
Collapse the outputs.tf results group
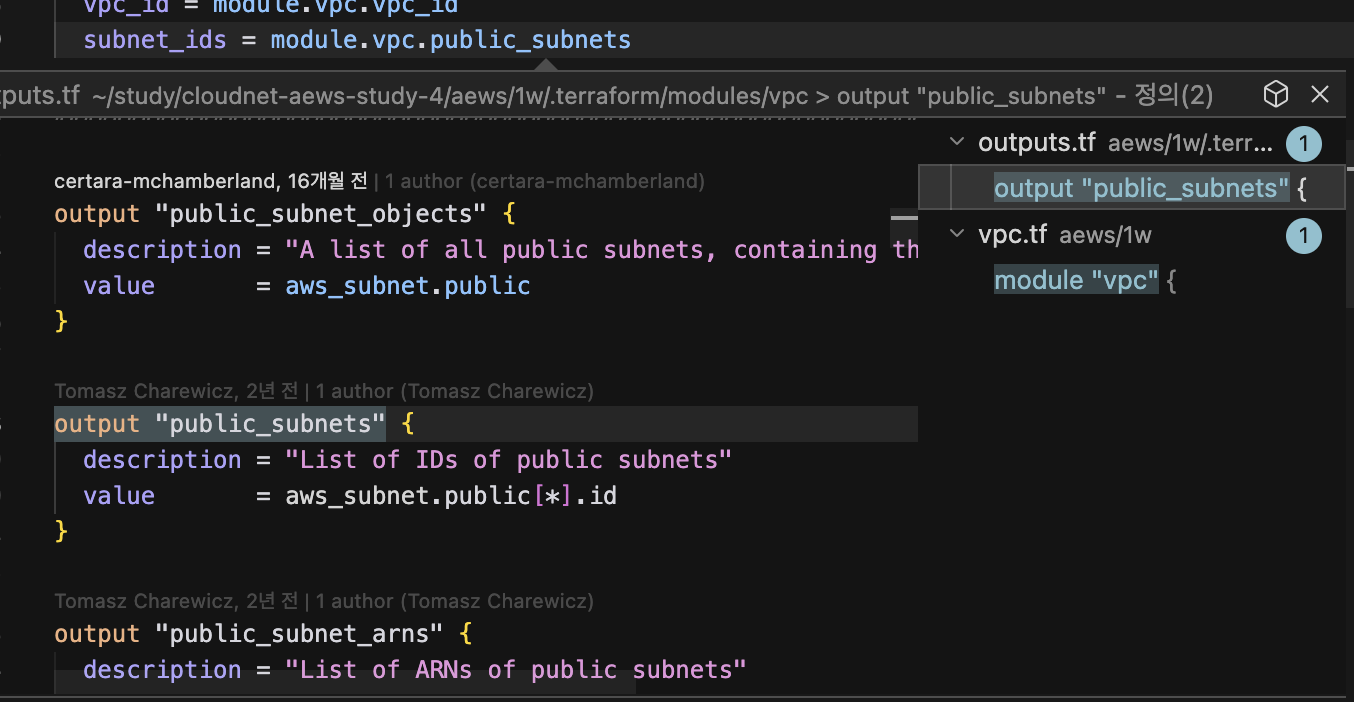956,142
